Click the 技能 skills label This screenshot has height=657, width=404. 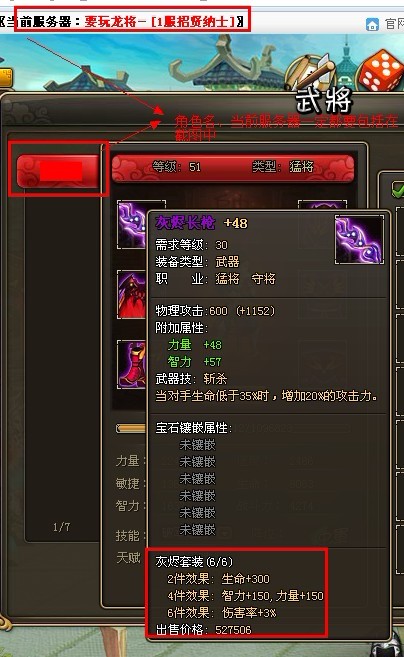128,535
